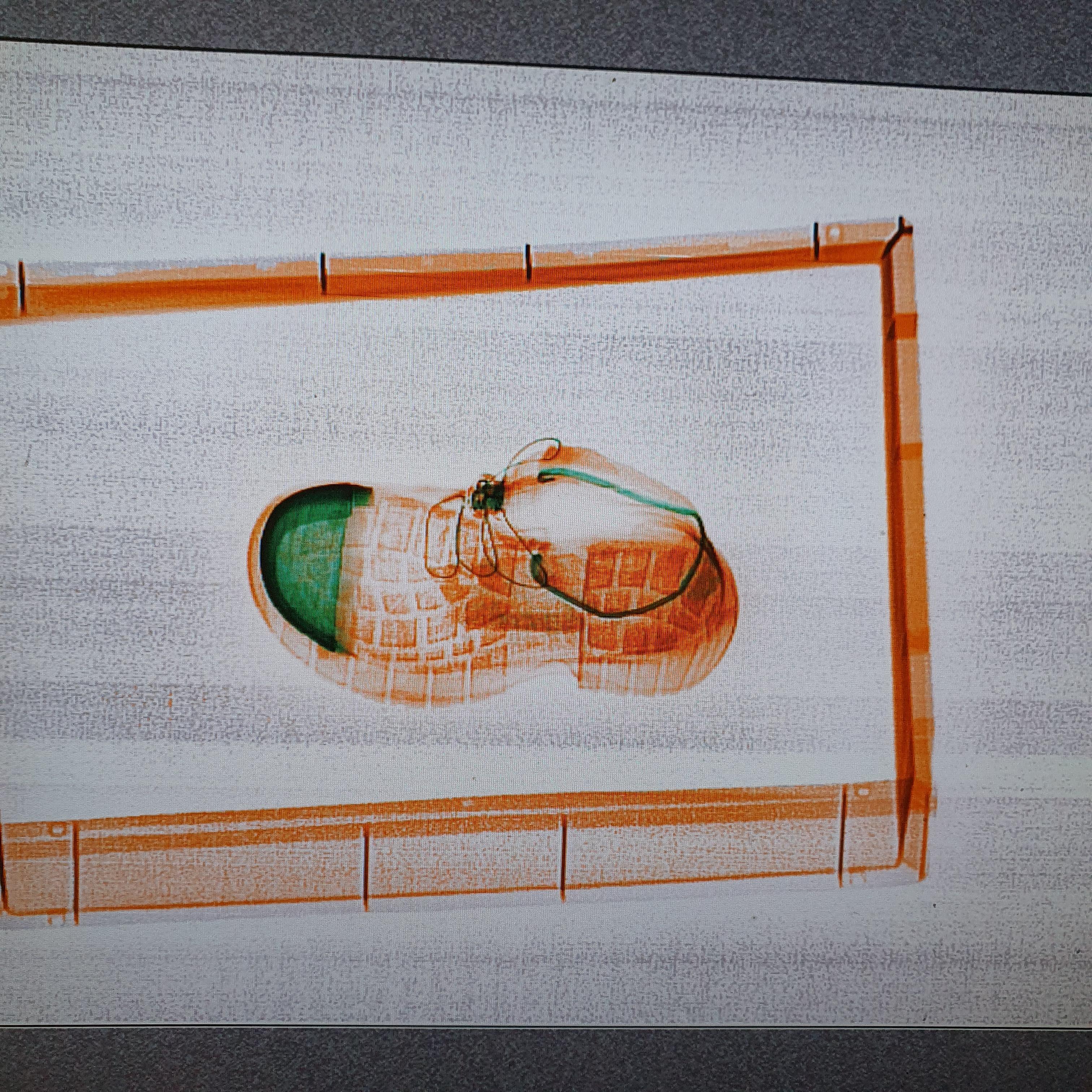The width and height of the screenshot is (1092, 1092).
Task: Select the dark lace knot on the scanned shoe
Action: click(487, 495)
